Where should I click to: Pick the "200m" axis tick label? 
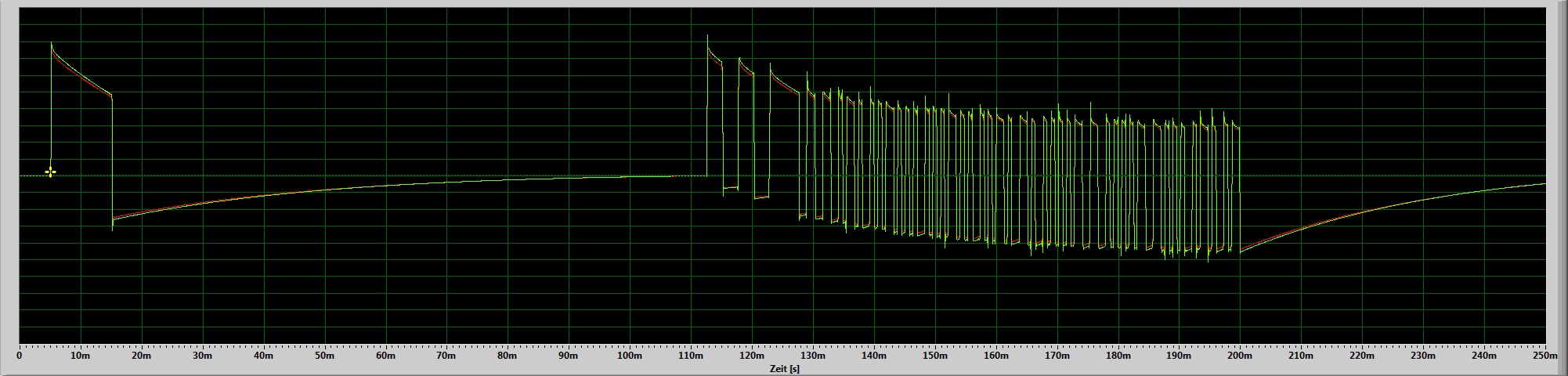(x=1241, y=356)
